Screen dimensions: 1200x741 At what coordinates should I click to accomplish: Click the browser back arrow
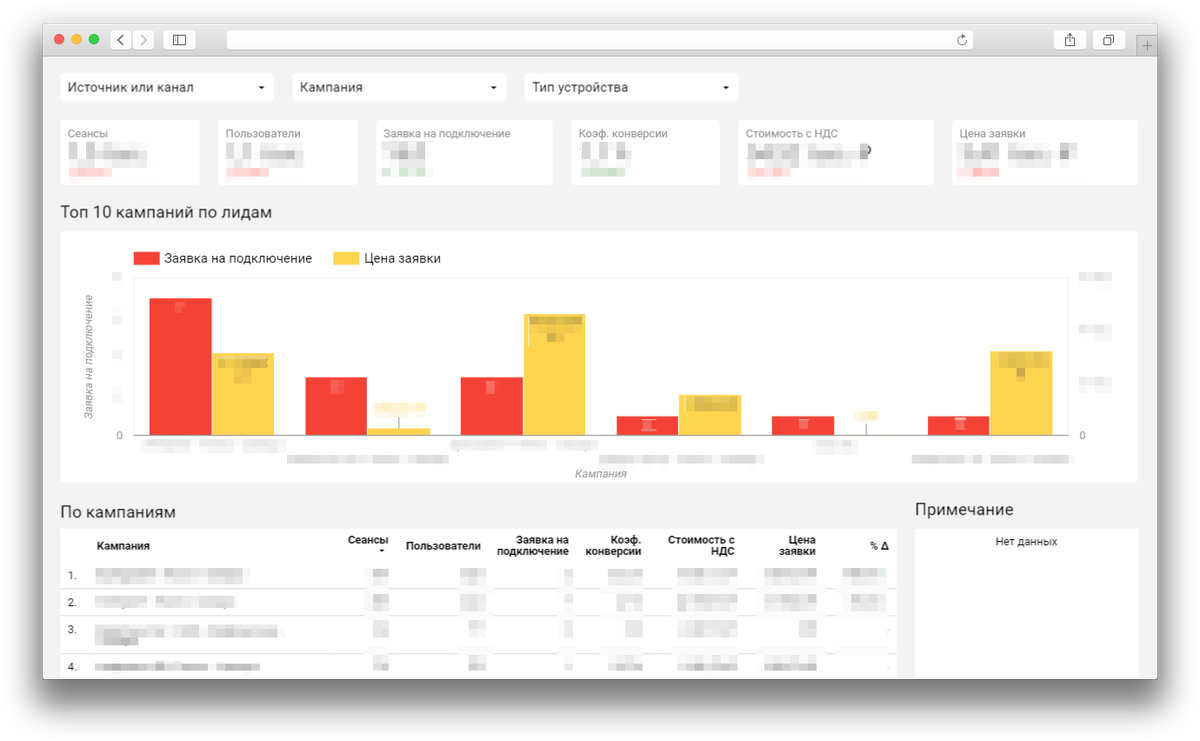120,39
